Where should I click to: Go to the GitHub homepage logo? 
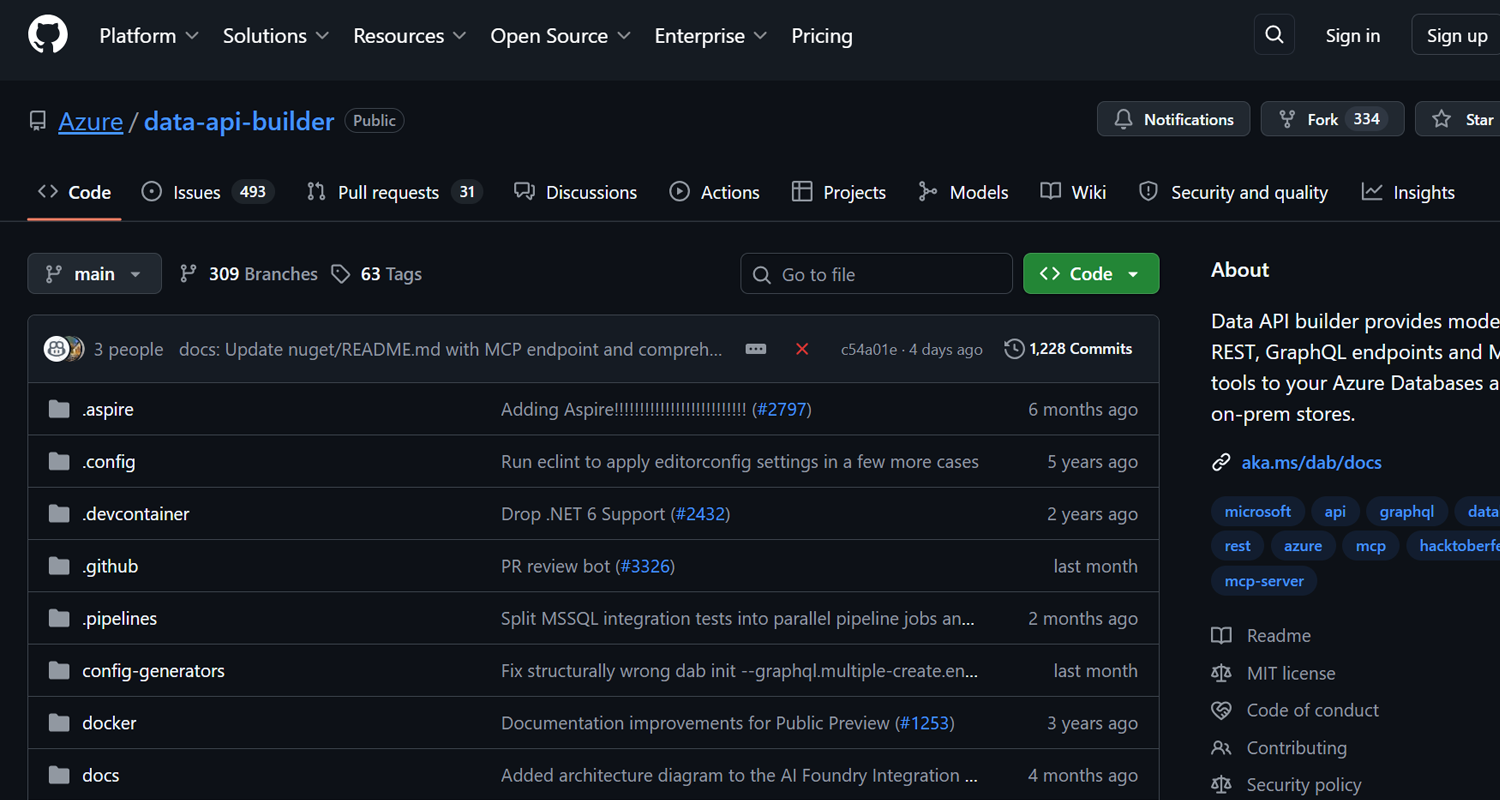(48, 35)
